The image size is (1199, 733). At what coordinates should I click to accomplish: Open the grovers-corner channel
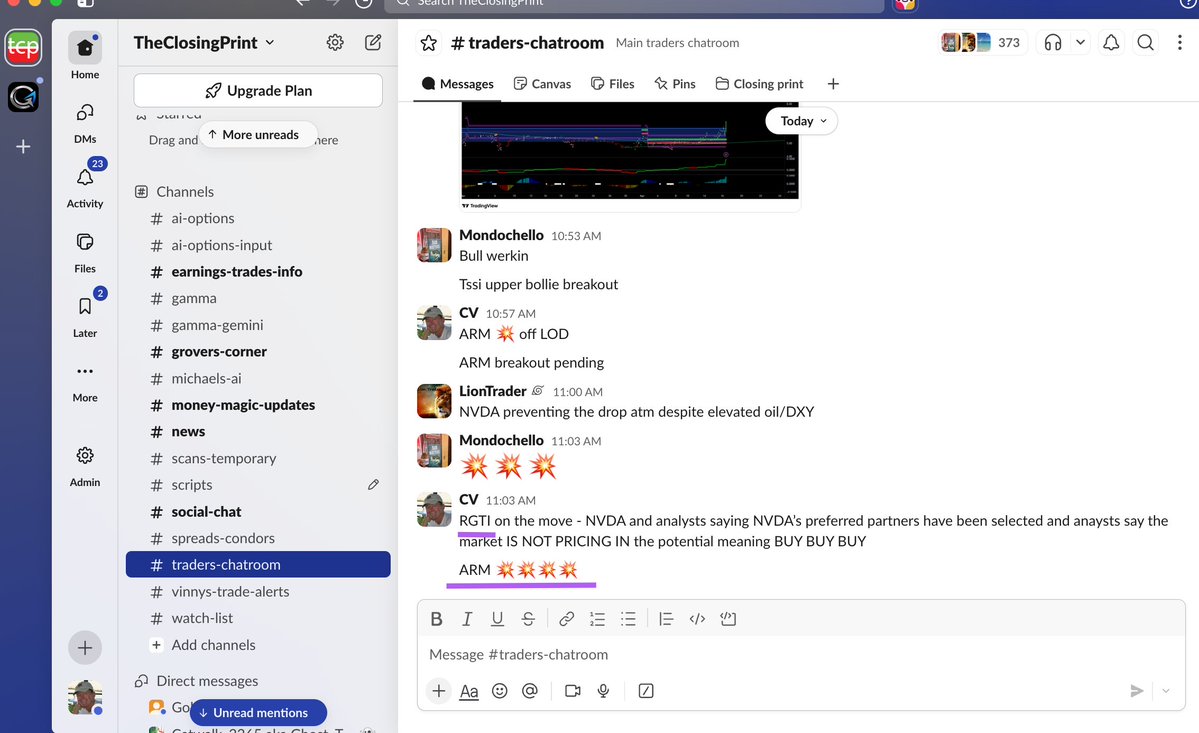[x=258, y=352]
